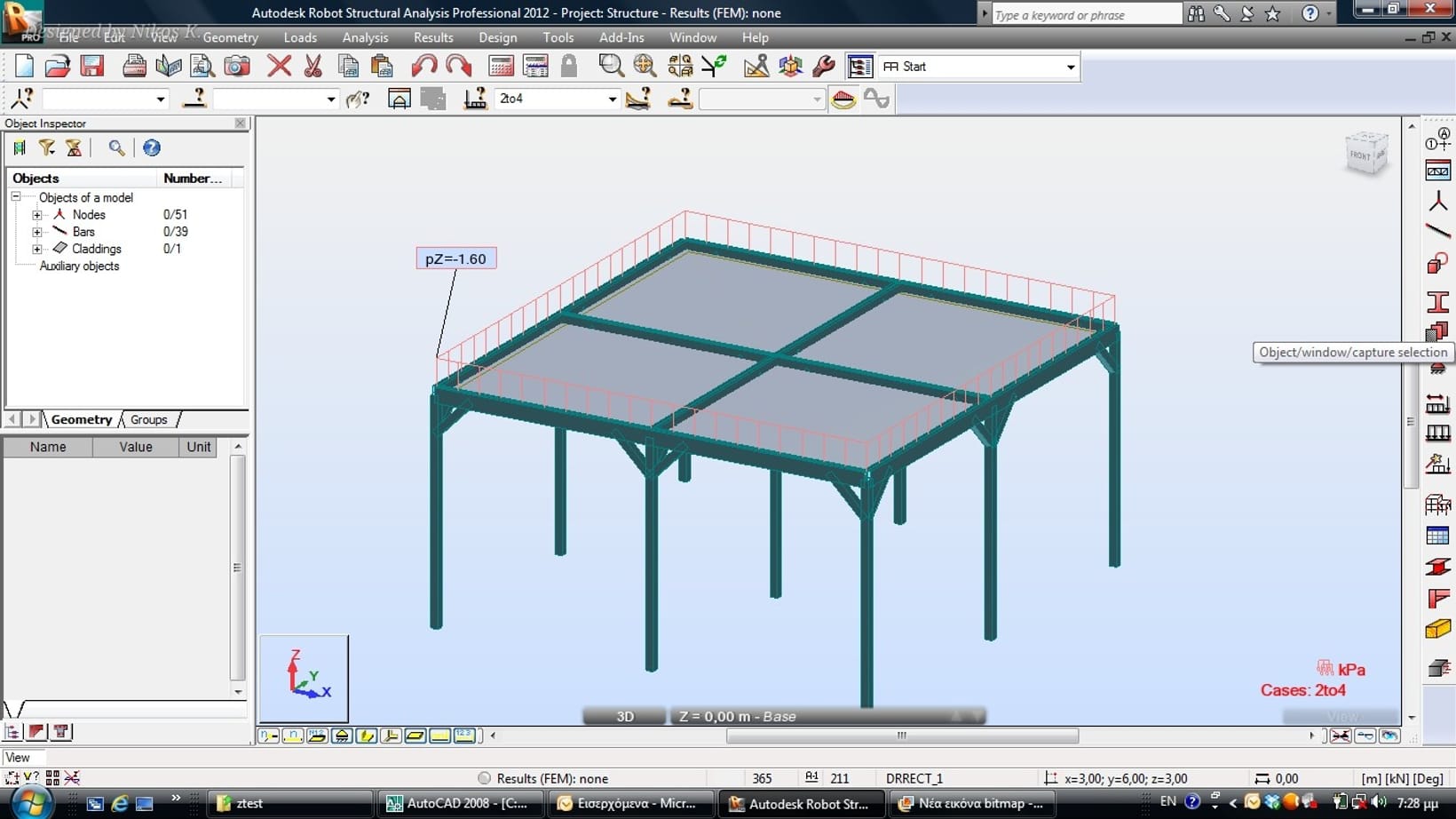
Task: Open the Start layout dropdown
Action: pos(1070,67)
